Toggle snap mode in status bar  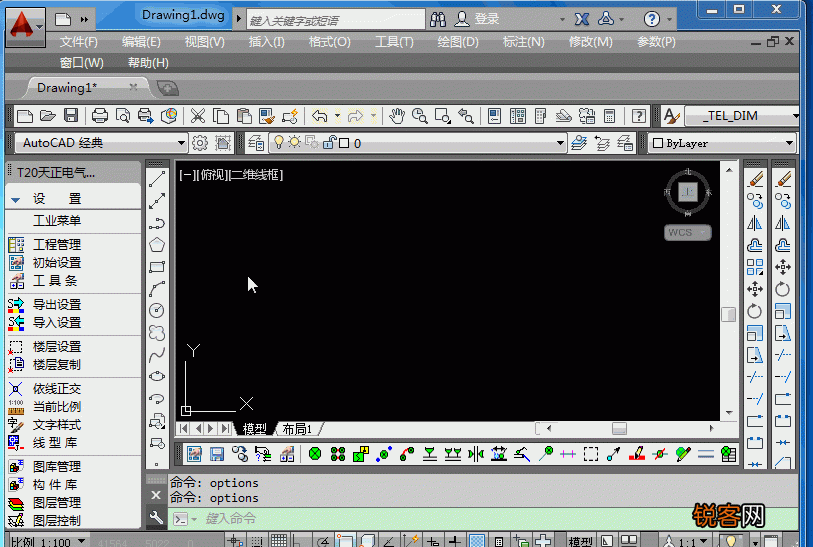coord(257,541)
